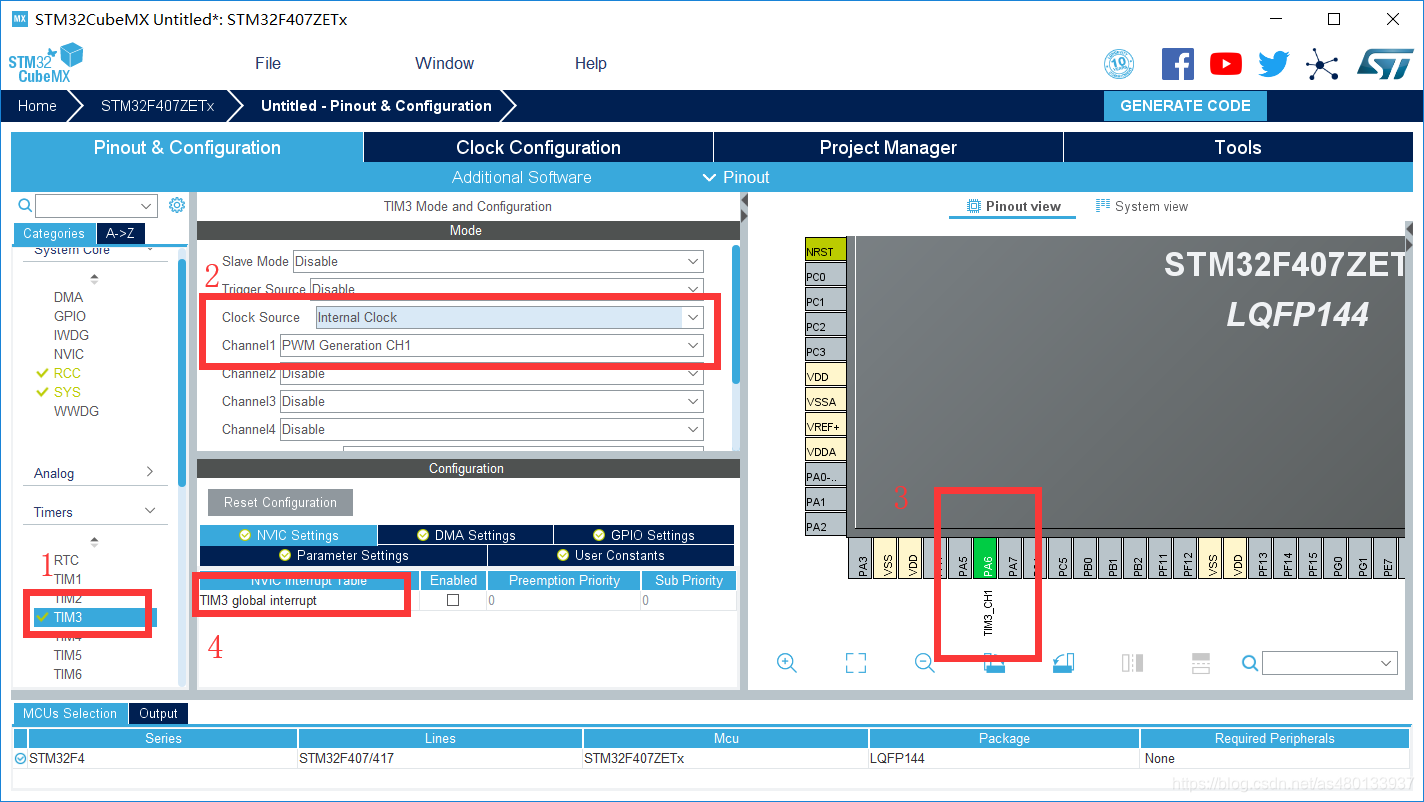The image size is (1424, 802).
Task: Collapse the Timers category
Action: [150, 511]
